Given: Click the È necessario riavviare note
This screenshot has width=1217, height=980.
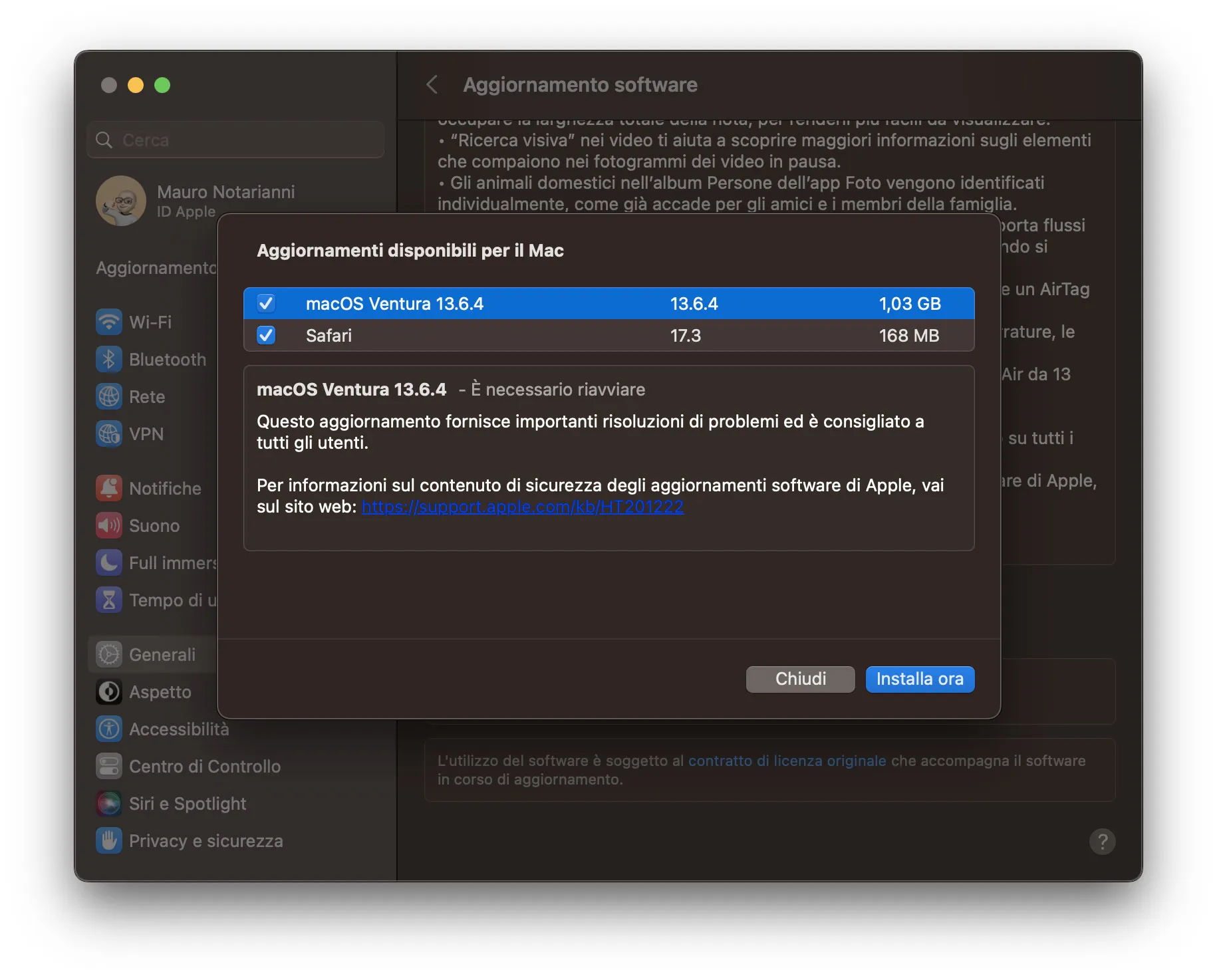Looking at the screenshot, I should [558, 390].
